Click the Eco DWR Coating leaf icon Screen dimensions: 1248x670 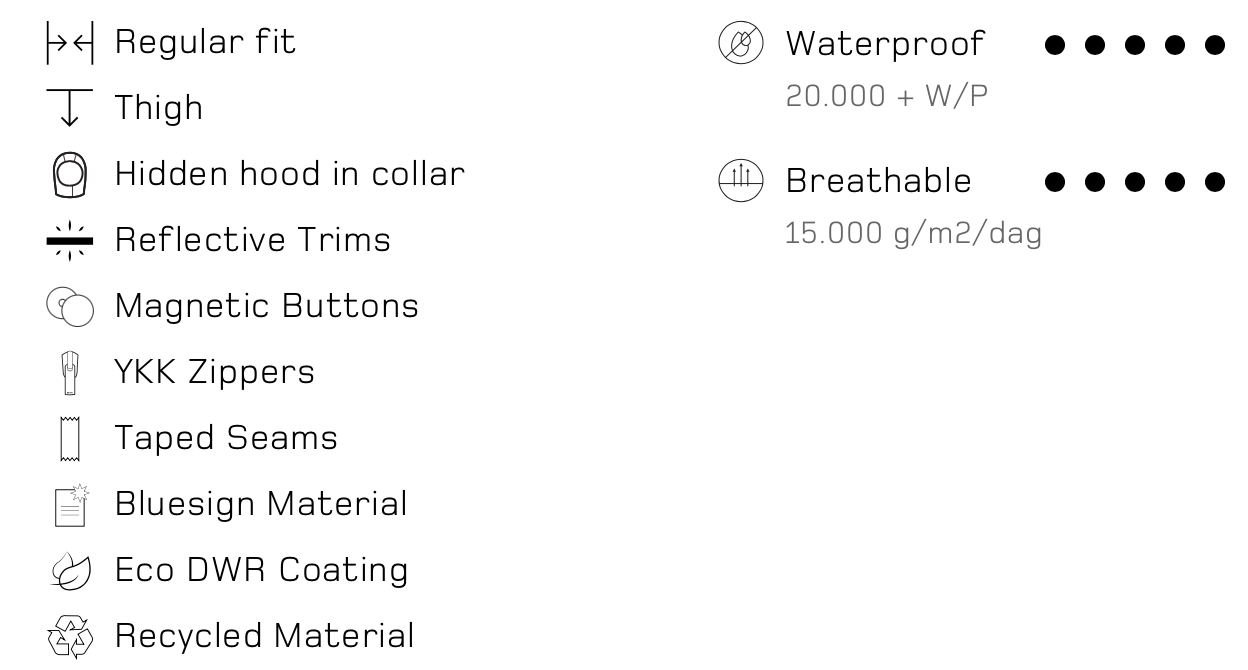click(70, 571)
